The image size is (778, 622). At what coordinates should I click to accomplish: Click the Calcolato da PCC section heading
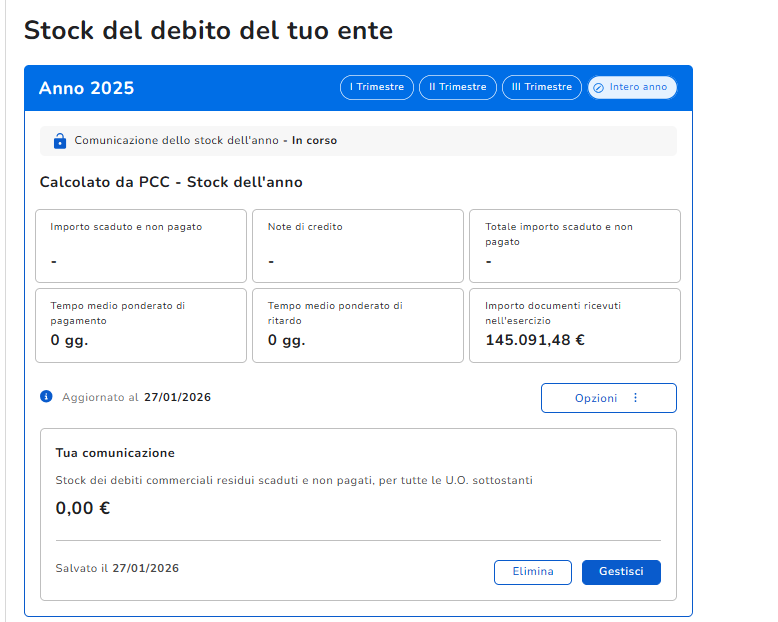click(171, 182)
